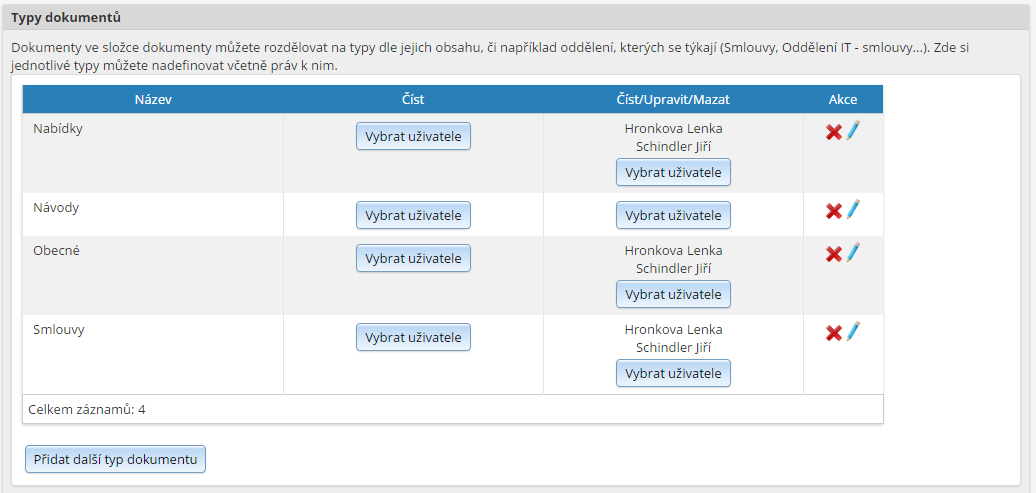Click the Číst/Upravit/Mazat column header
Viewport: 1036px width, 493px height.
(673, 99)
